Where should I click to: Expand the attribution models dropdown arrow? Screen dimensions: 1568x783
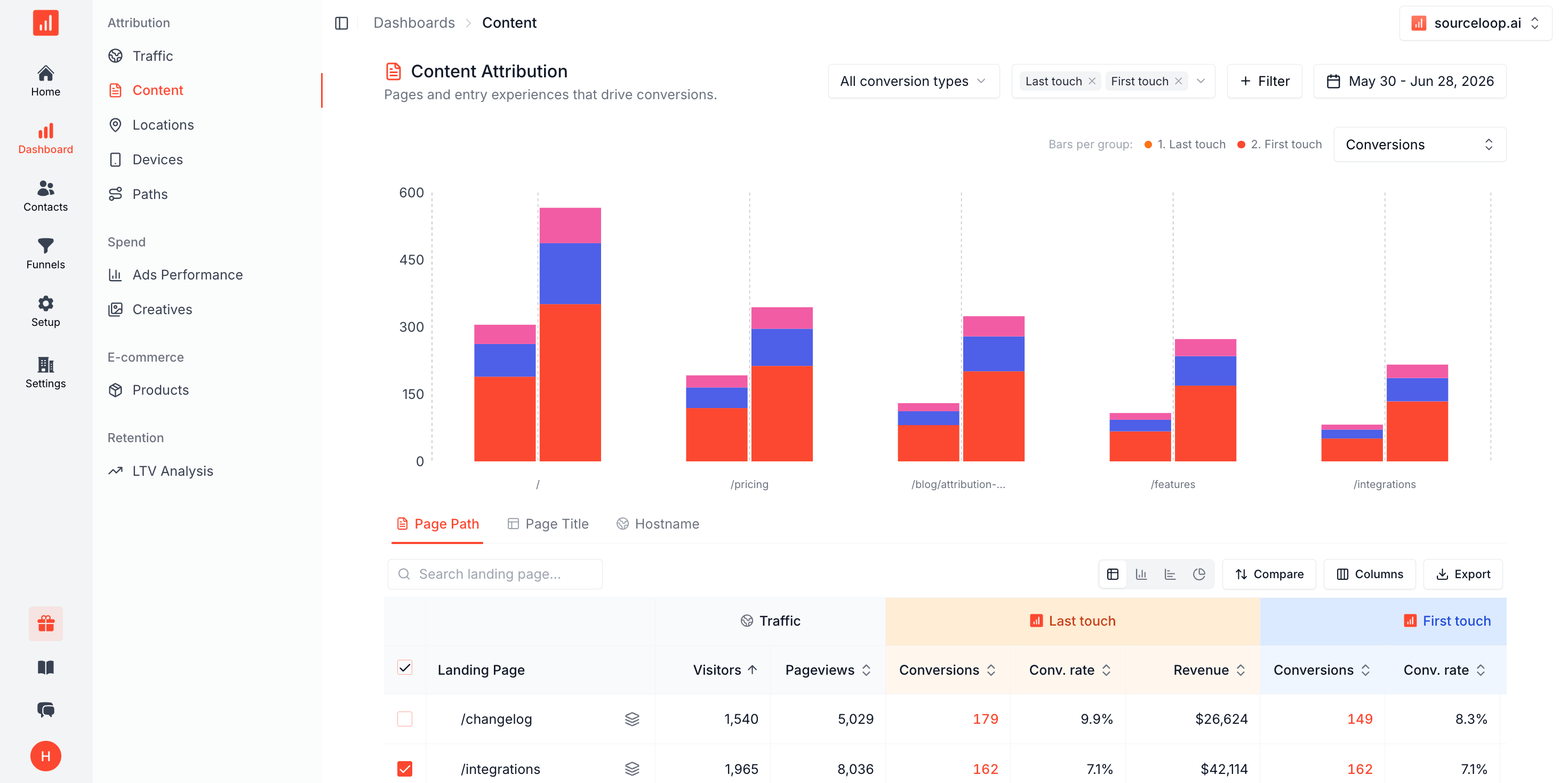pyautogui.click(x=1201, y=81)
